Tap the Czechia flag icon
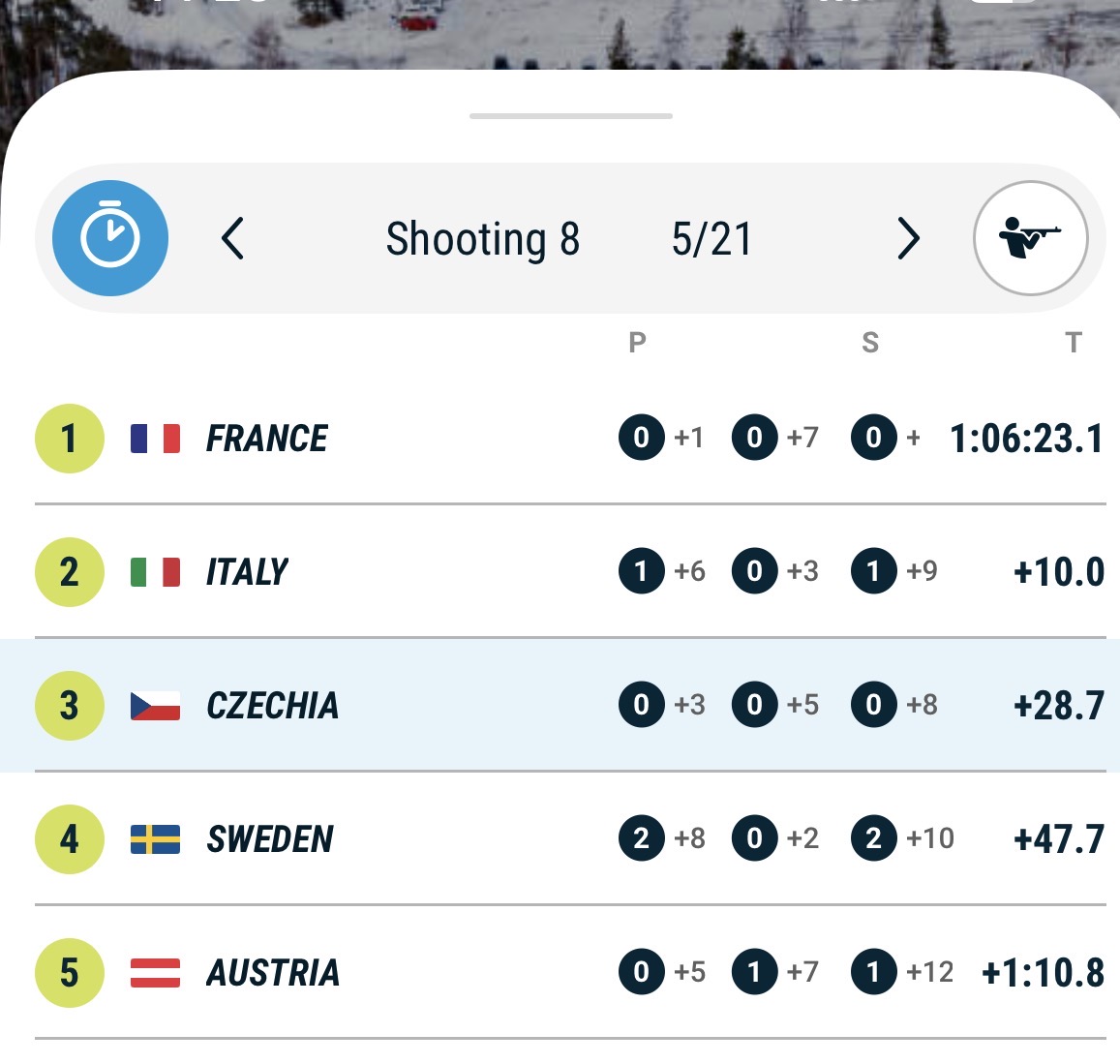1120x1064 pixels. 155,706
